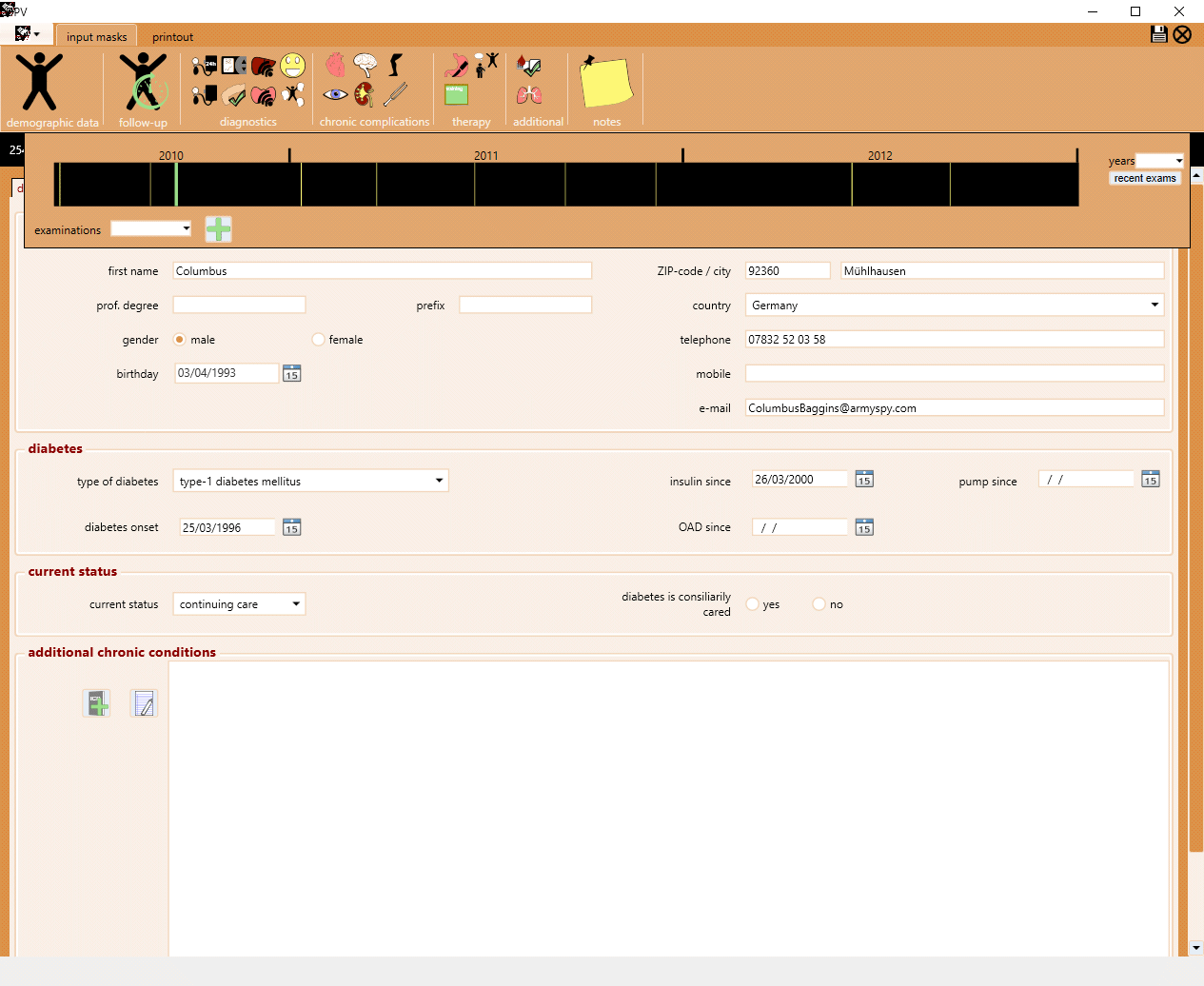Click the stomach with pen therapy icon
Viewport: 1204px width, 986px height.
pyautogui.click(x=457, y=65)
